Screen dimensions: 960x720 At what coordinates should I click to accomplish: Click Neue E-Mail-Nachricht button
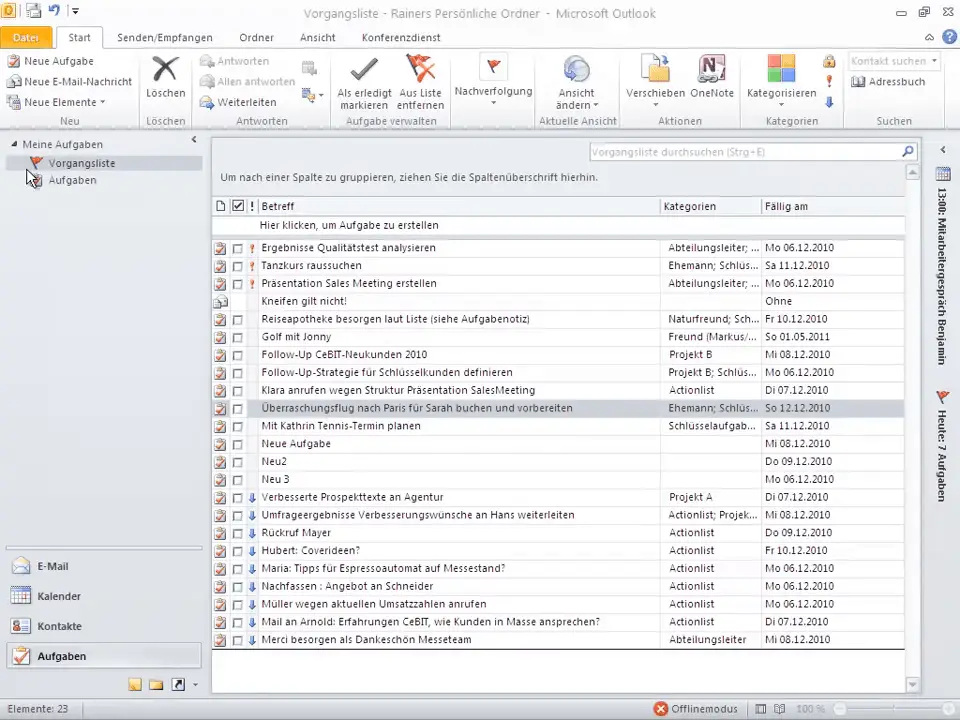point(69,82)
